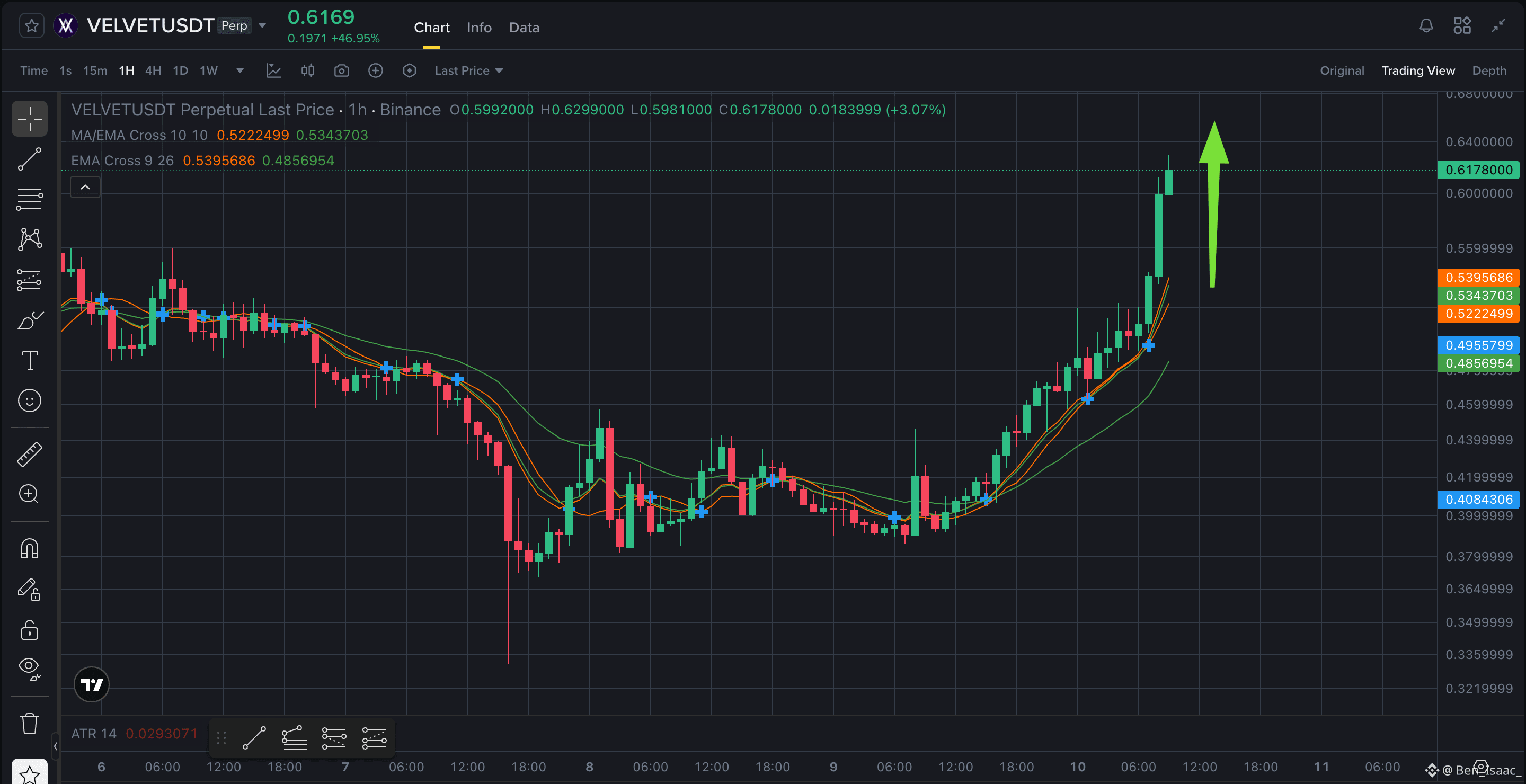Click the blue 0.4955799 price label
This screenshot has width=1526, height=784.
pos(1479,345)
